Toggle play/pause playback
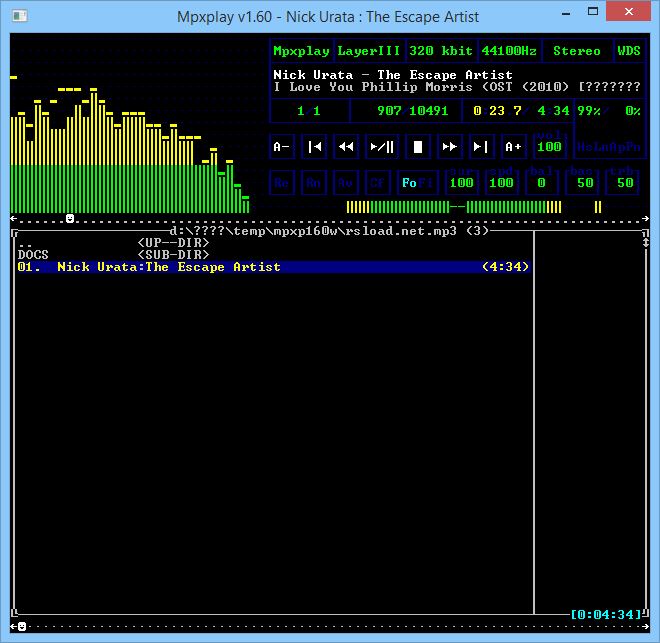 pyautogui.click(x=382, y=147)
